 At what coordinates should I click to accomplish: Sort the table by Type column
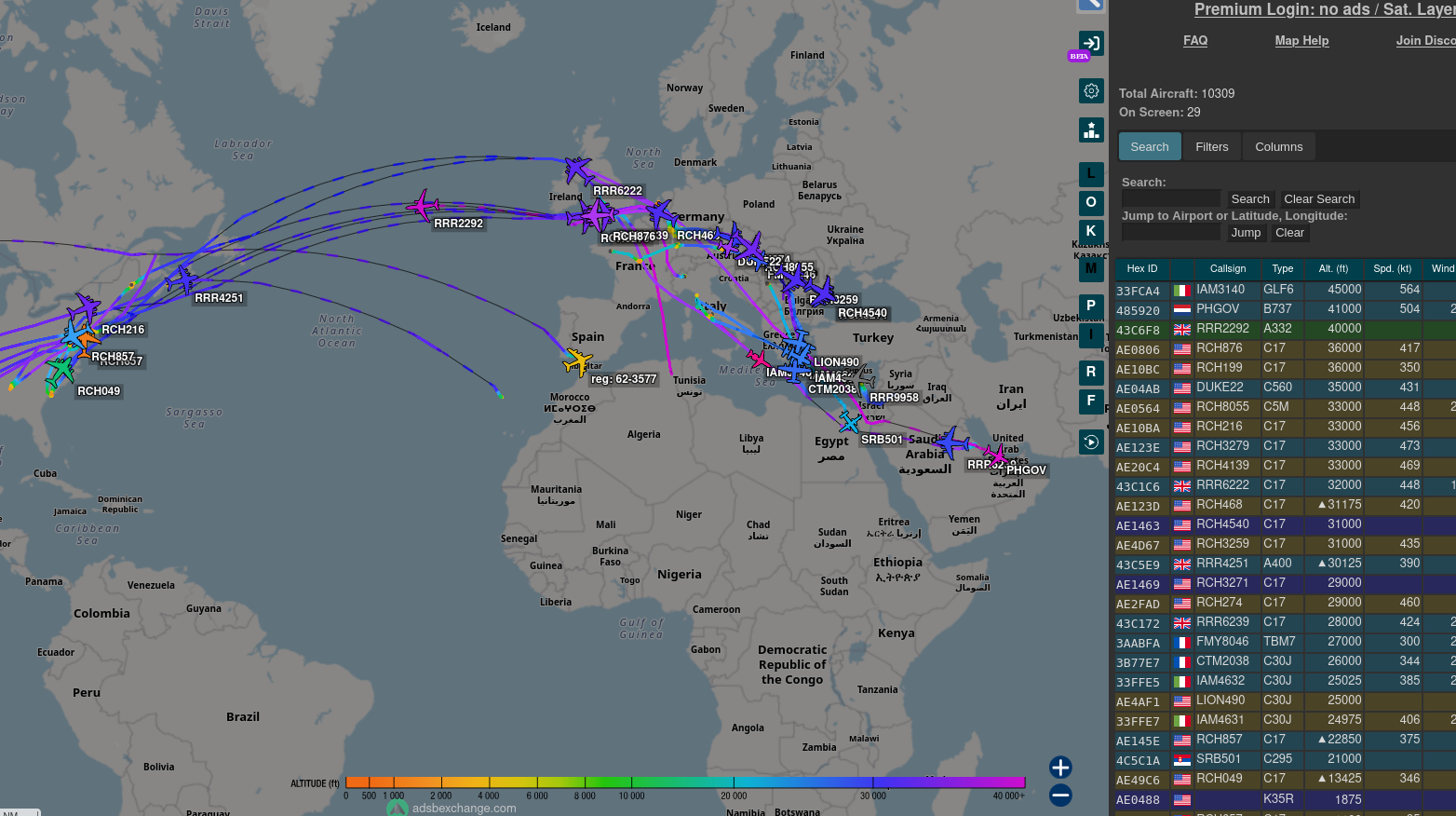(x=1283, y=269)
